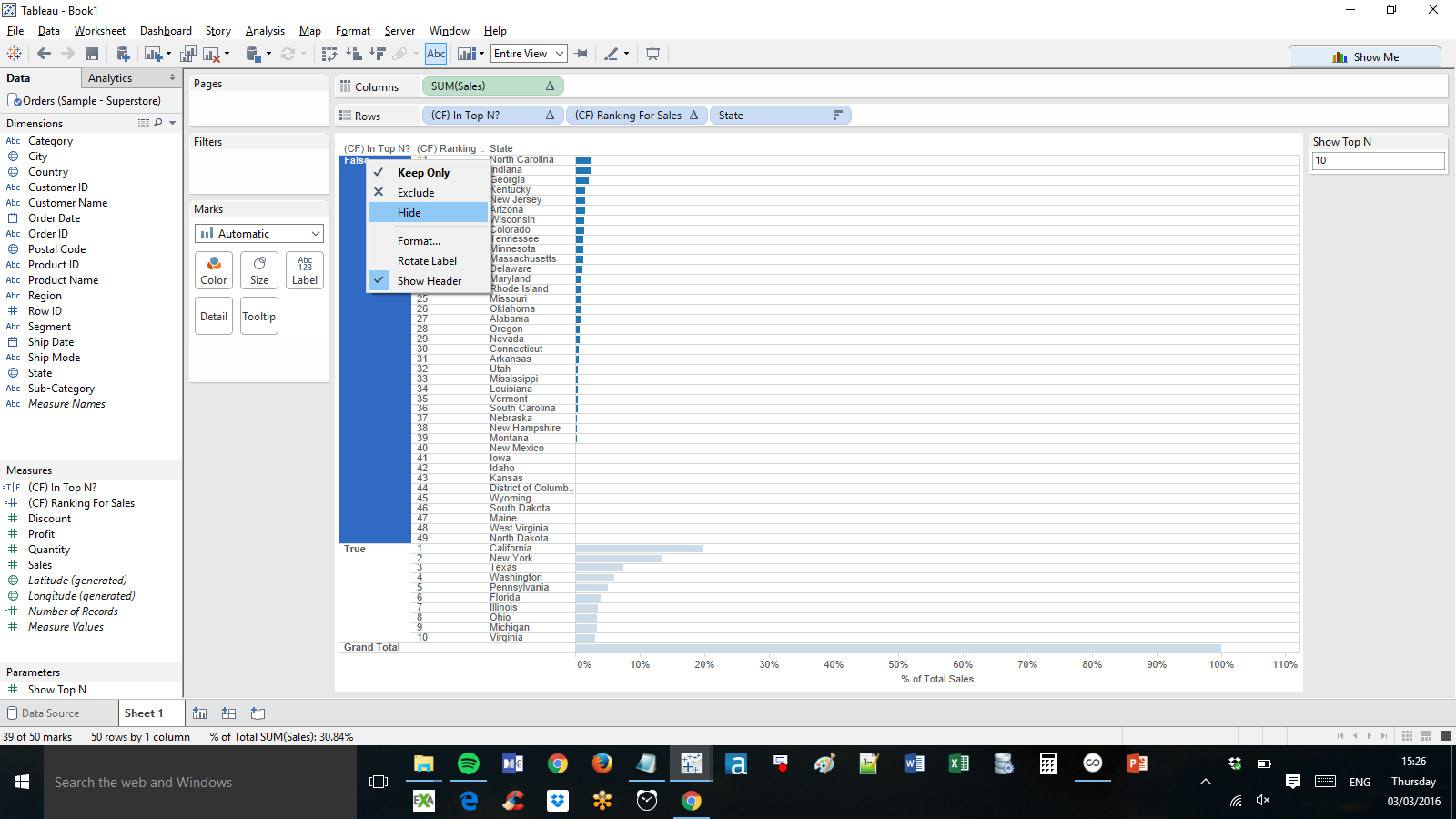Click the Save workbook toolbar icon
The width and height of the screenshot is (1456, 819).
(92, 55)
